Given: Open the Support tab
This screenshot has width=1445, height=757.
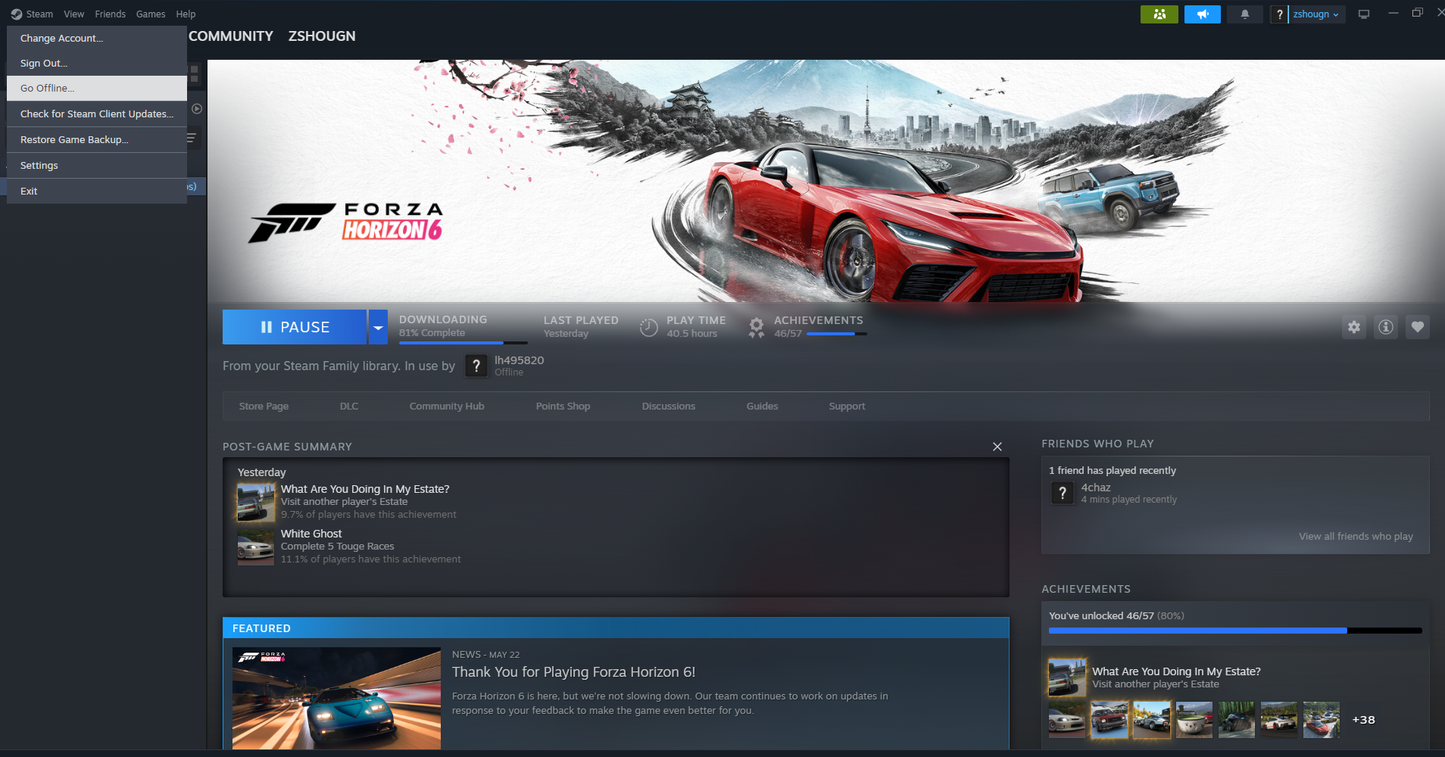Looking at the screenshot, I should tap(847, 406).
